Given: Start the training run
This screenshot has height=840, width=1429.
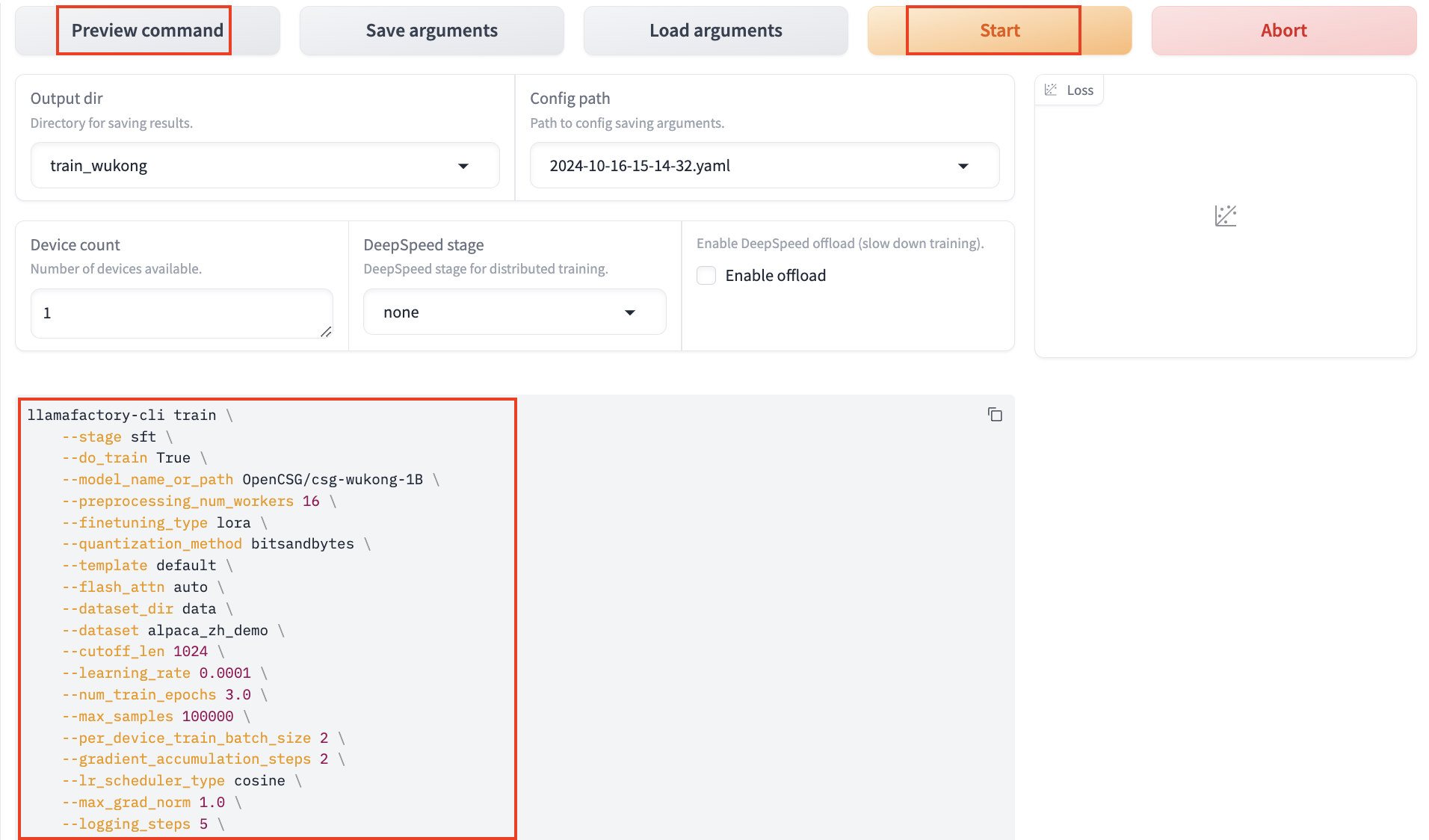Looking at the screenshot, I should point(999,31).
